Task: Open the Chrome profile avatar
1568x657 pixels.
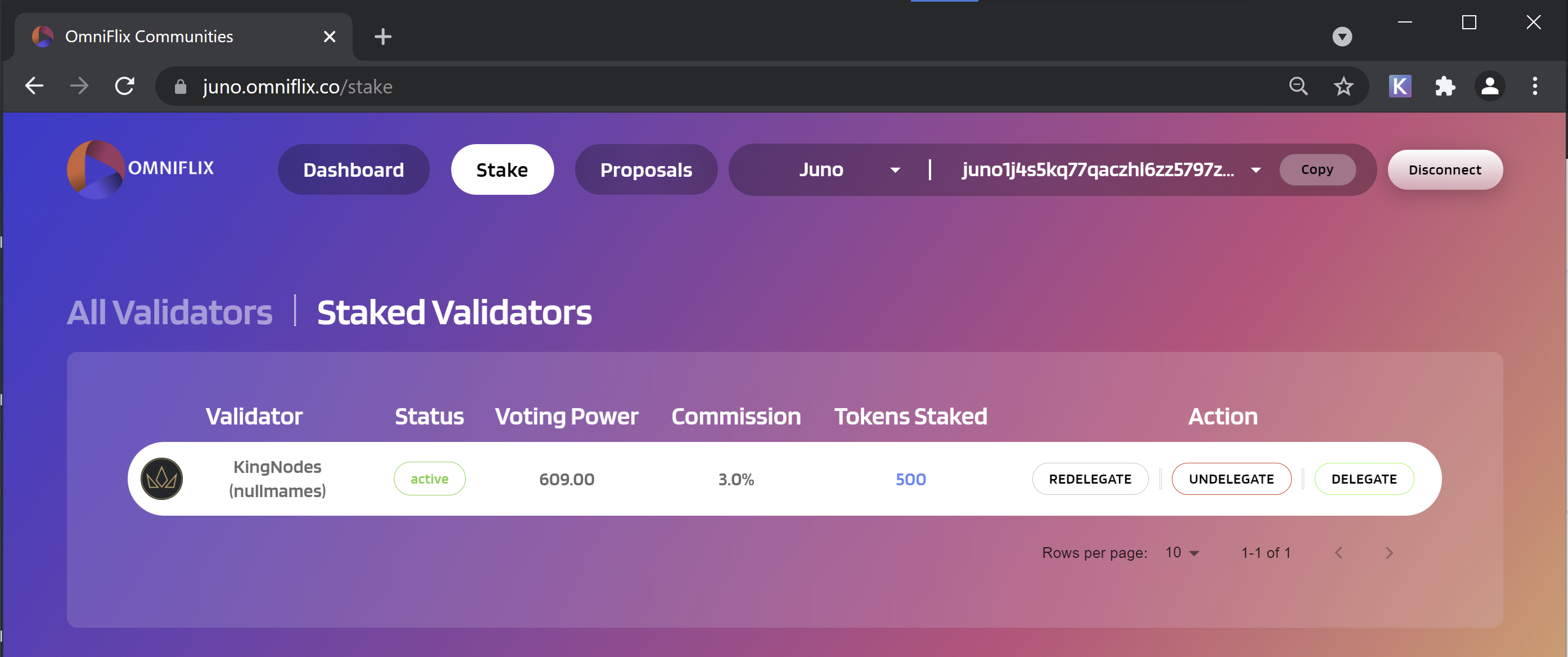Action: click(1489, 87)
